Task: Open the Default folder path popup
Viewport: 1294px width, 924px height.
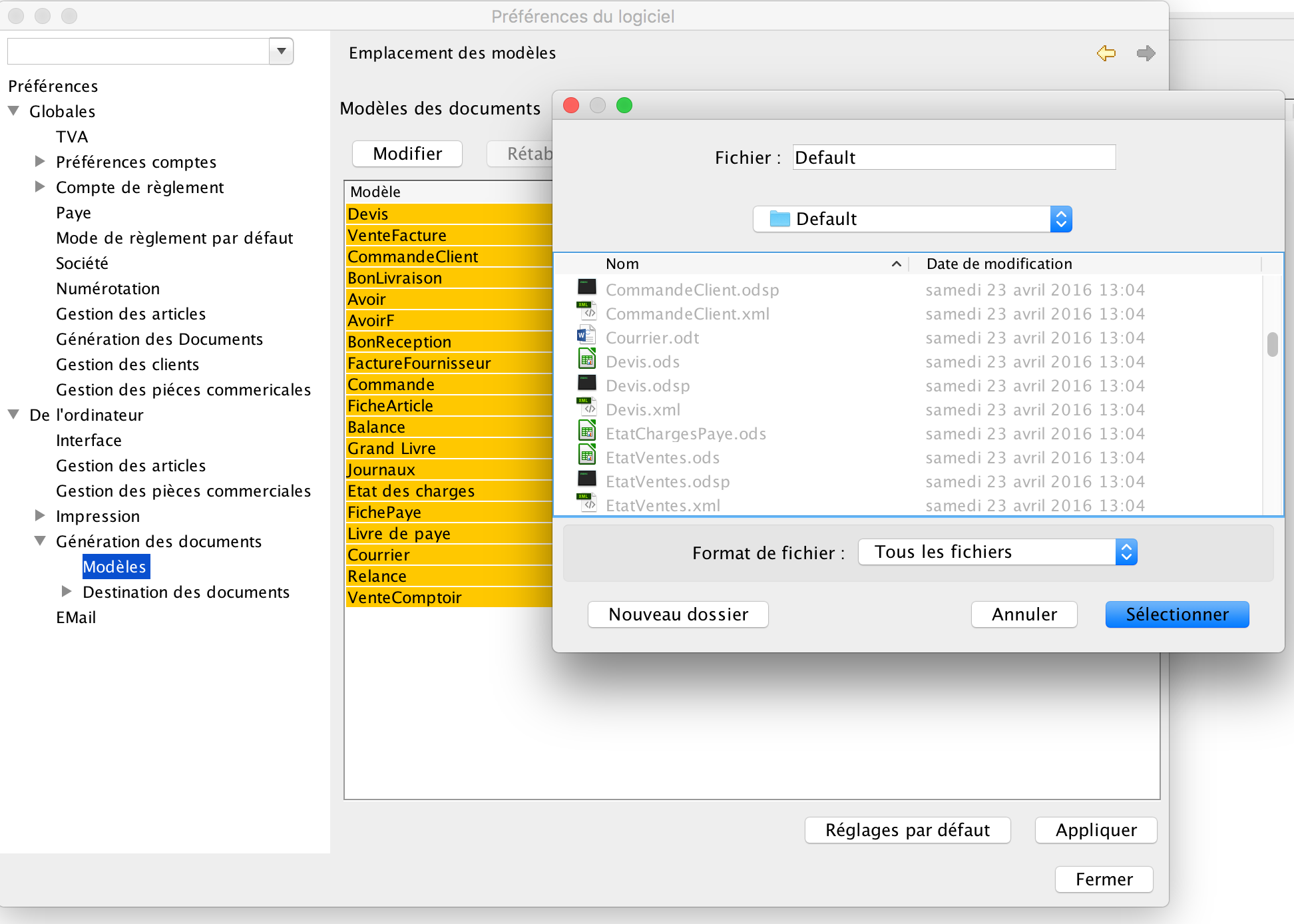Action: (1060, 219)
